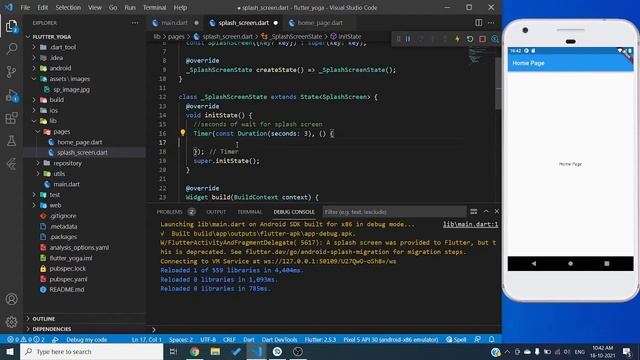Click the Spaces: 2 indentation setting
This screenshot has width=640, height=360.
pos(181,339)
